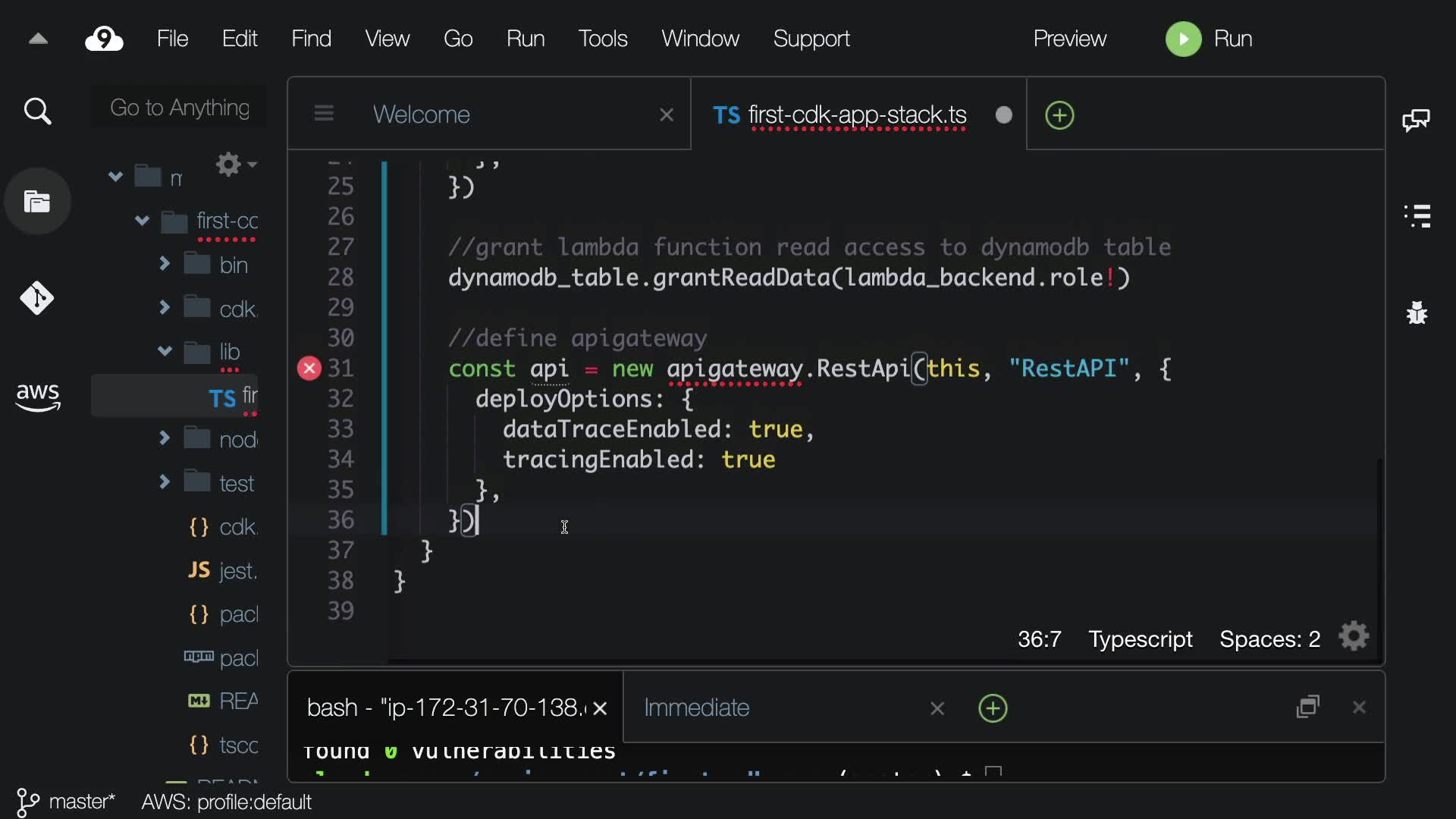This screenshot has height=819, width=1456.
Task: Switch to the Welcome tab
Action: click(422, 115)
